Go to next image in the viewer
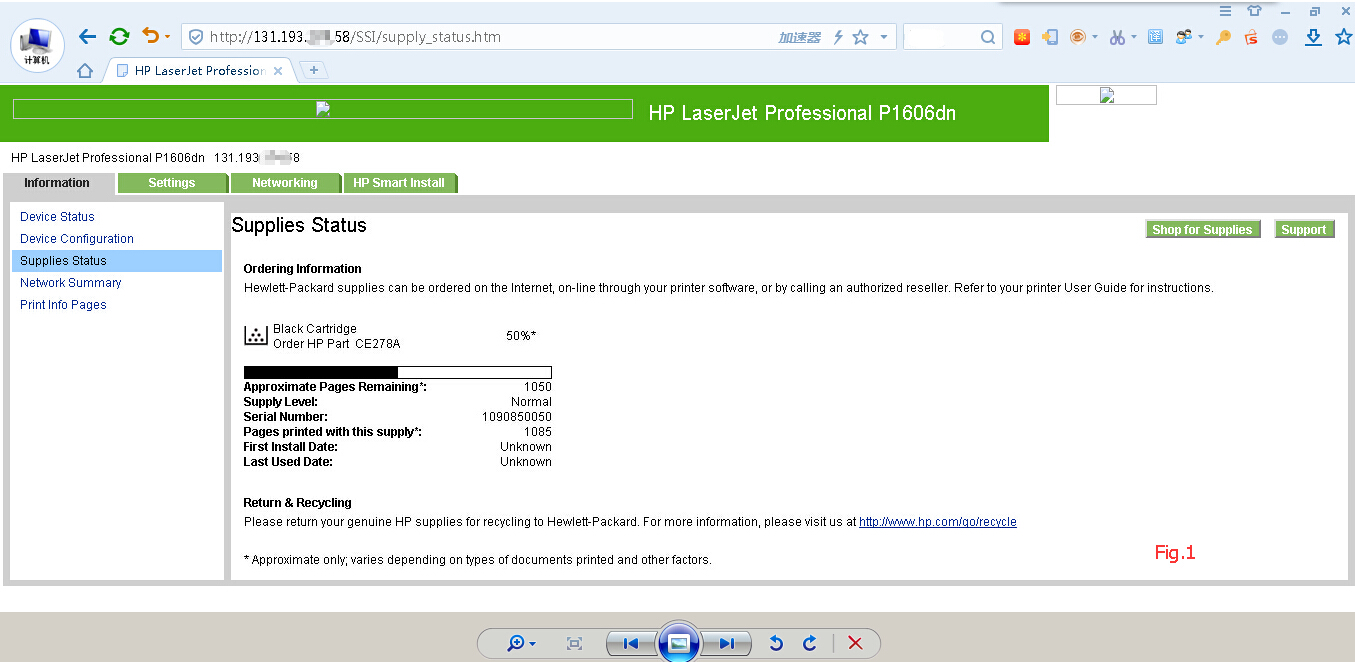This screenshot has width=1355, height=662. (726, 643)
